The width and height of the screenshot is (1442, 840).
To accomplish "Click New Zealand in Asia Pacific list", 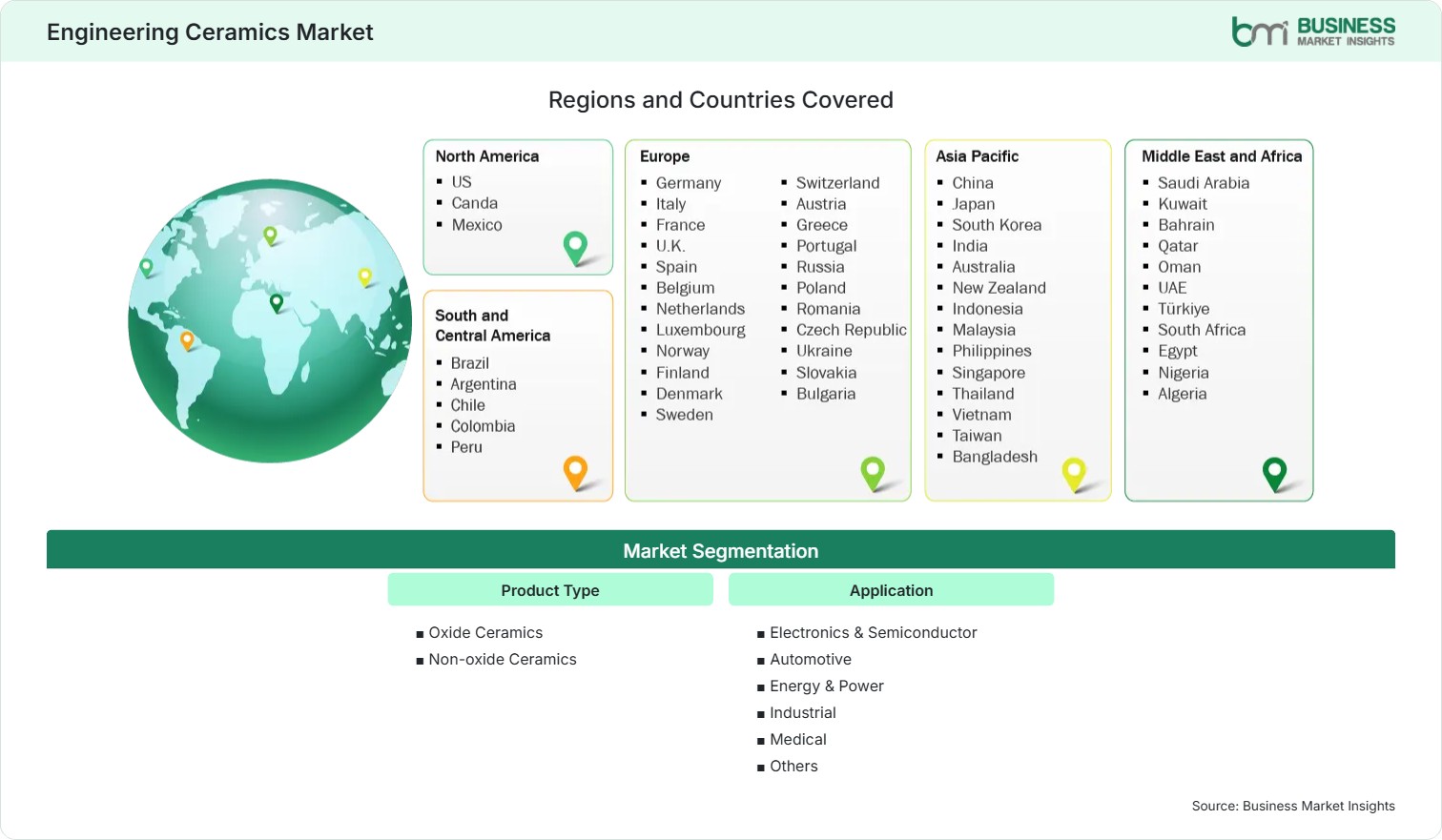I will (999, 288).
